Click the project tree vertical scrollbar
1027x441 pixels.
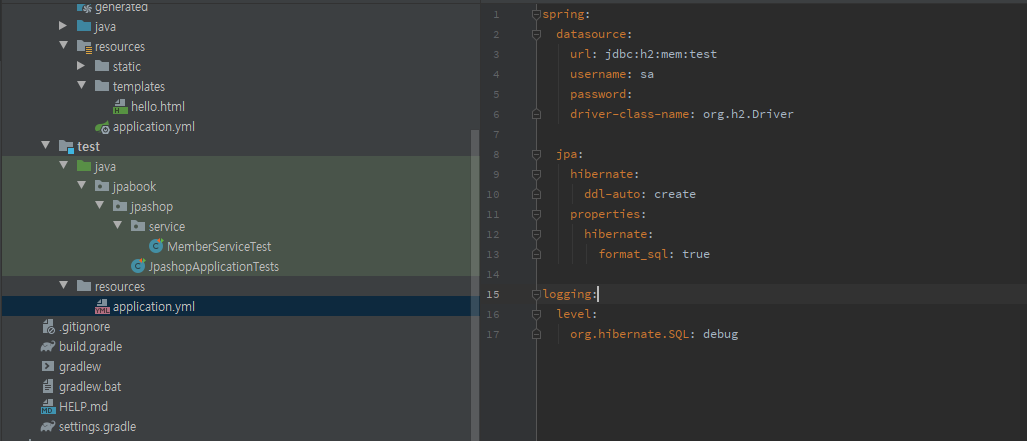[x=476, y=284]
